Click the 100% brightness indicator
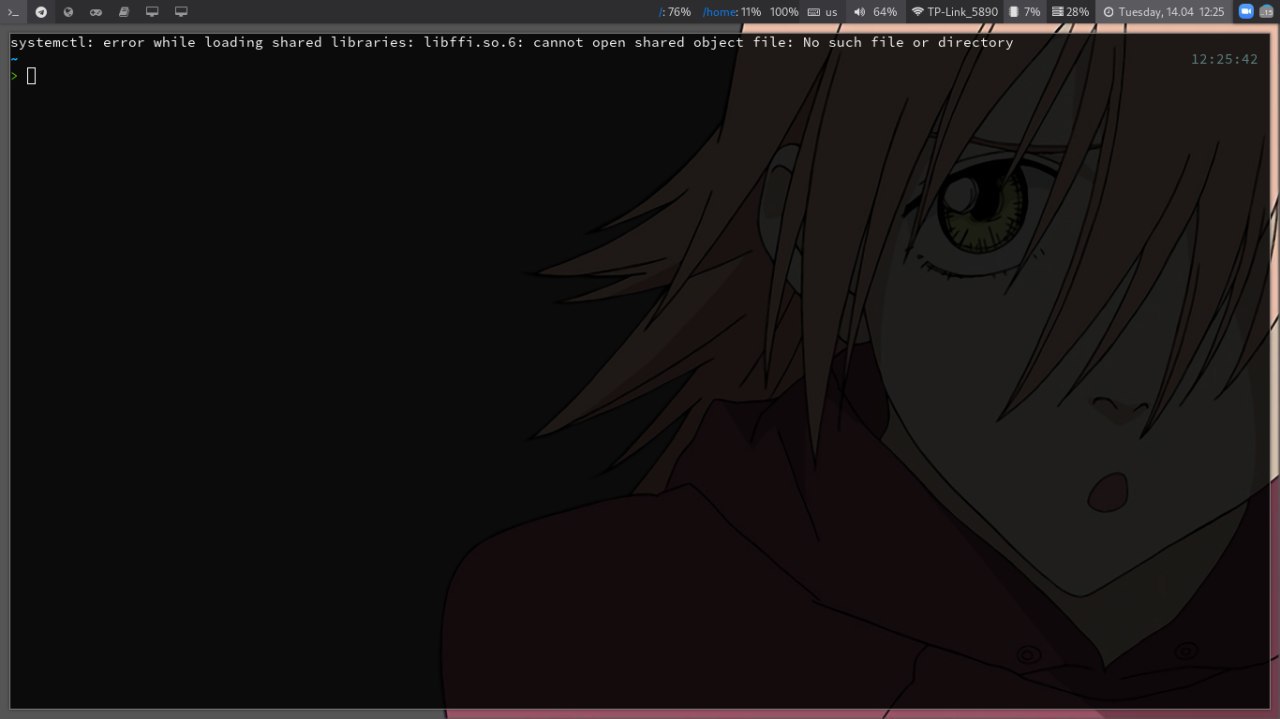 click(x=784, y=12)
